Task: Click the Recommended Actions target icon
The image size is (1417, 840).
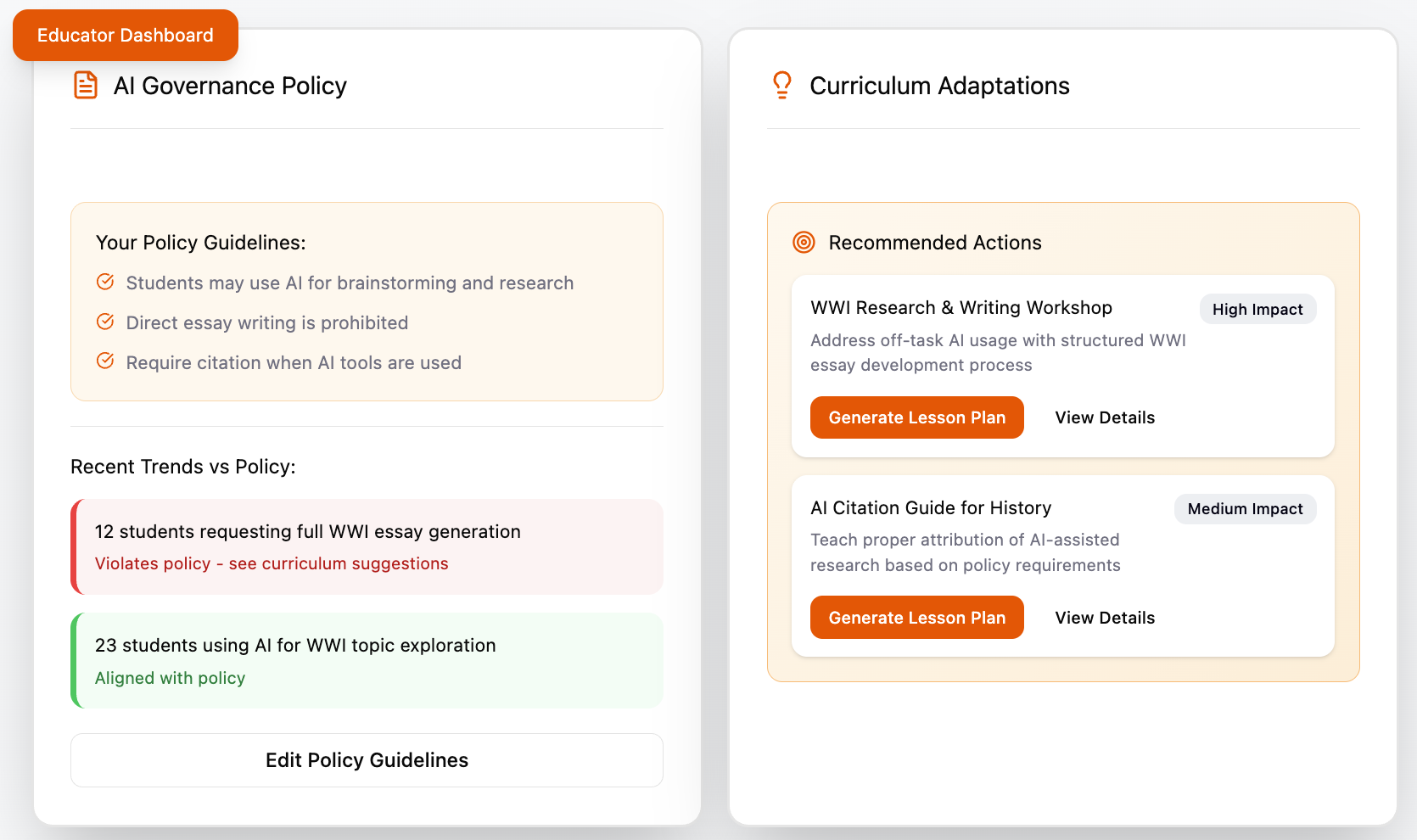Action: coord(804,243)
